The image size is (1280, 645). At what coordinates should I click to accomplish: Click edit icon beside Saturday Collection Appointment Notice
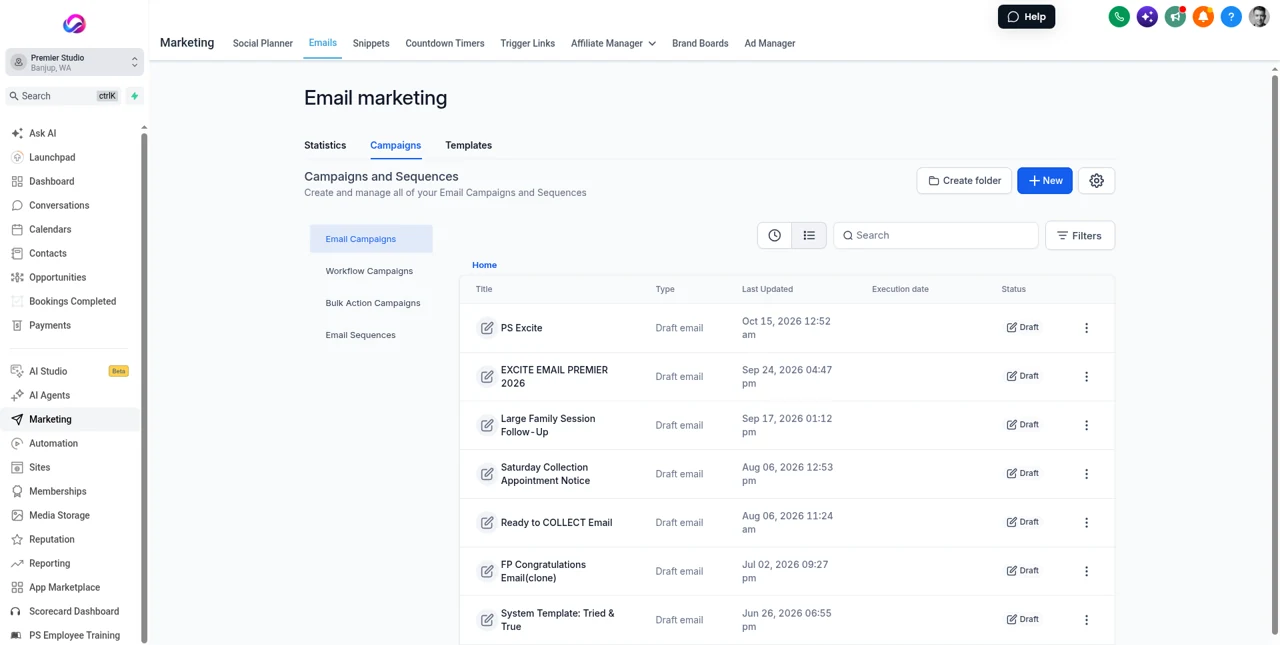487,474
